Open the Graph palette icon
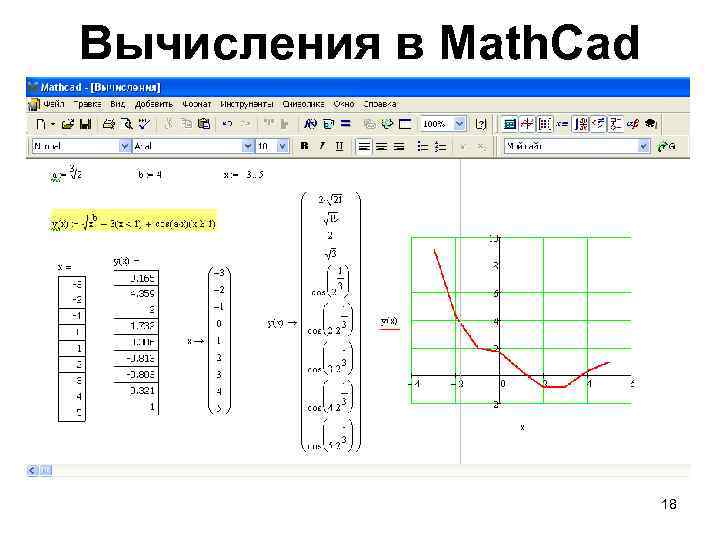The width and height of the screenshot is (720, 540). [x=527, y=124]
